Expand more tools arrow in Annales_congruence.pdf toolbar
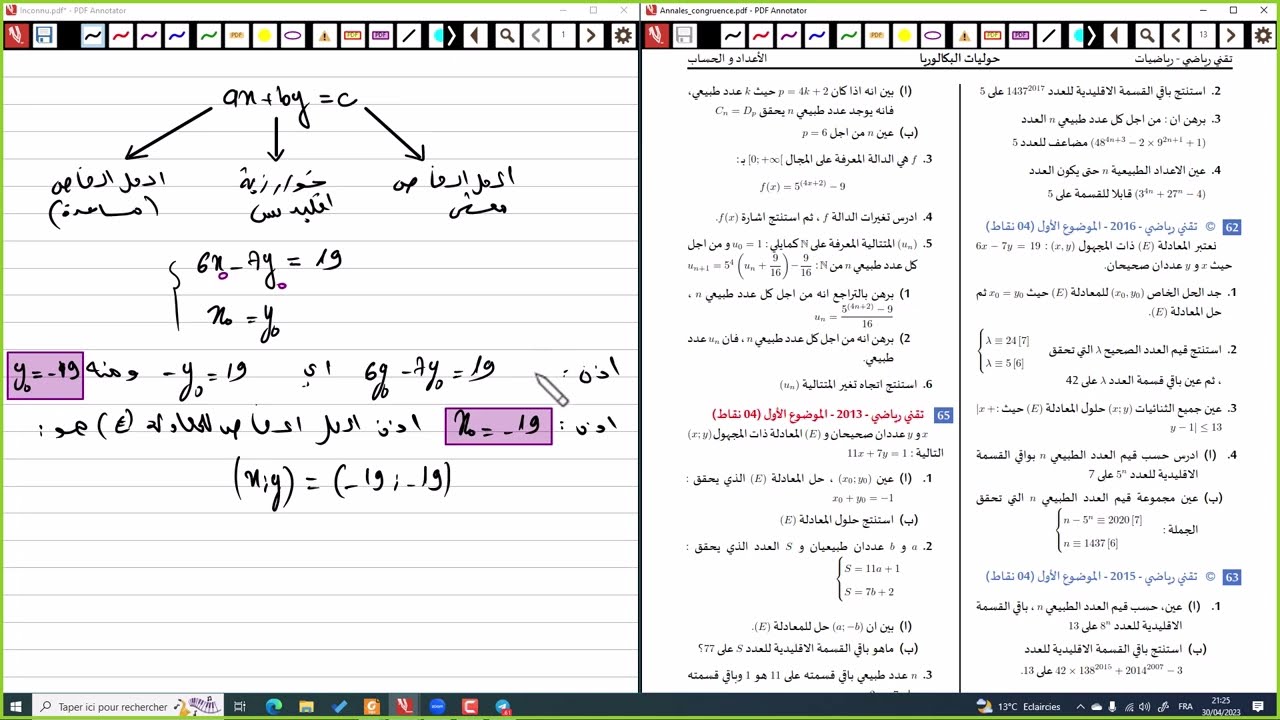The image size is (1280, 720). (x=1091, y=36)
